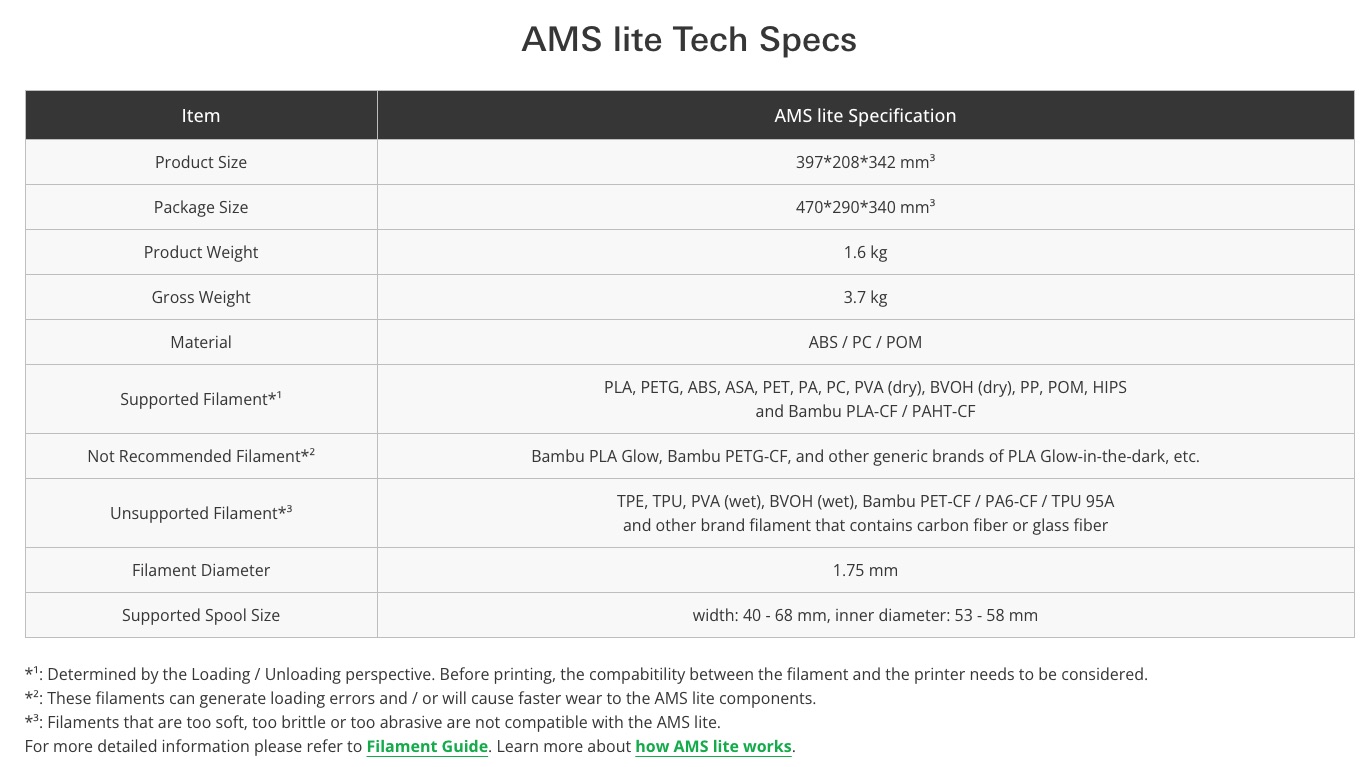The width and height of the screenshot is (1371, 767).
Task: Click the spool width and inner diameter value
Action: 865,615
